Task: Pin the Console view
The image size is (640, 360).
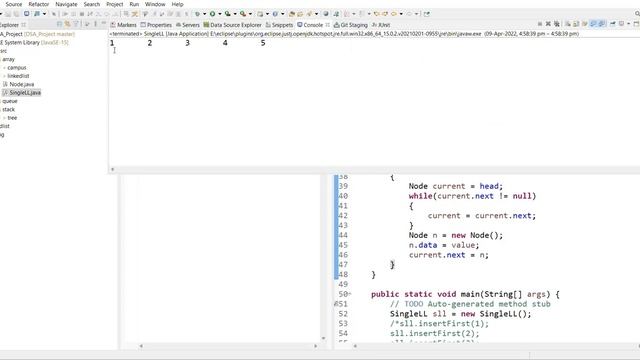Action: (613, 24)
